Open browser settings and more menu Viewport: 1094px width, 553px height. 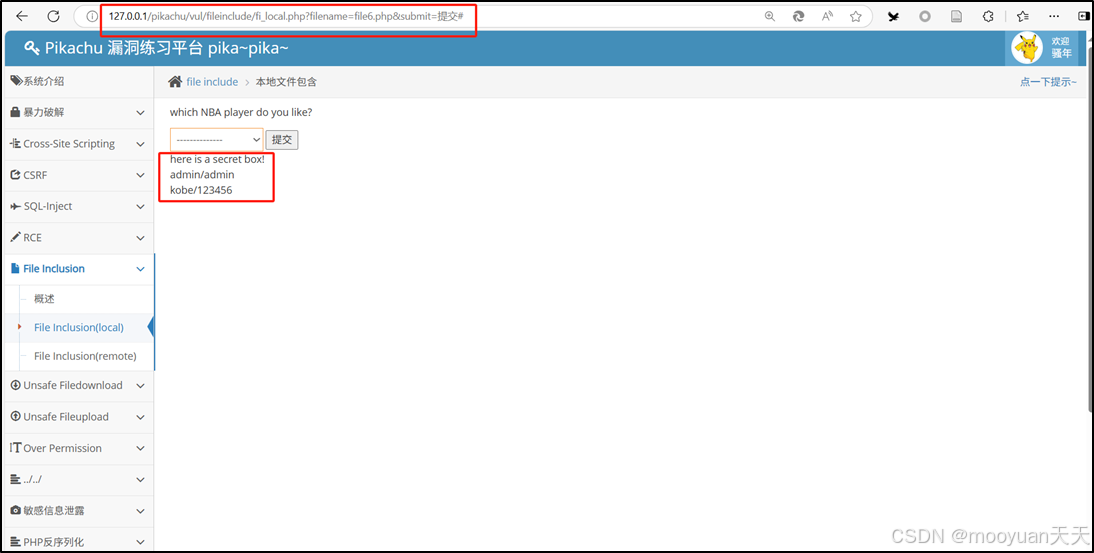[1054, 16]
